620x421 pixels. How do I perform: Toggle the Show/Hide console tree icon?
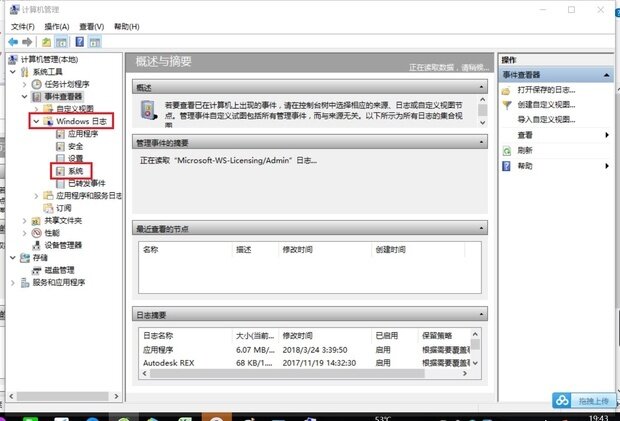[61, 42]
